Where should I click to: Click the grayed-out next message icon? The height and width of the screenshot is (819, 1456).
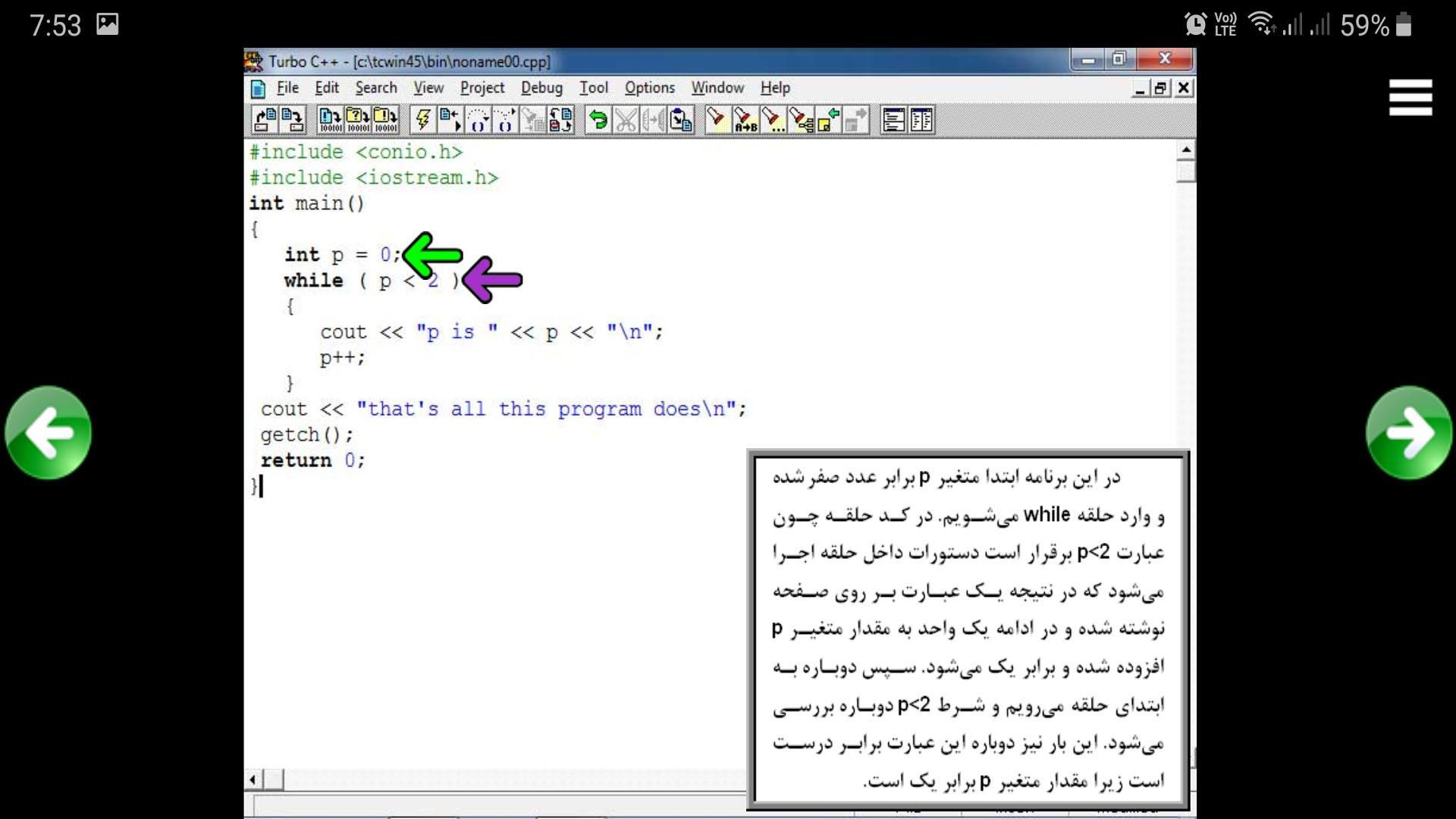tap(855, 120)
